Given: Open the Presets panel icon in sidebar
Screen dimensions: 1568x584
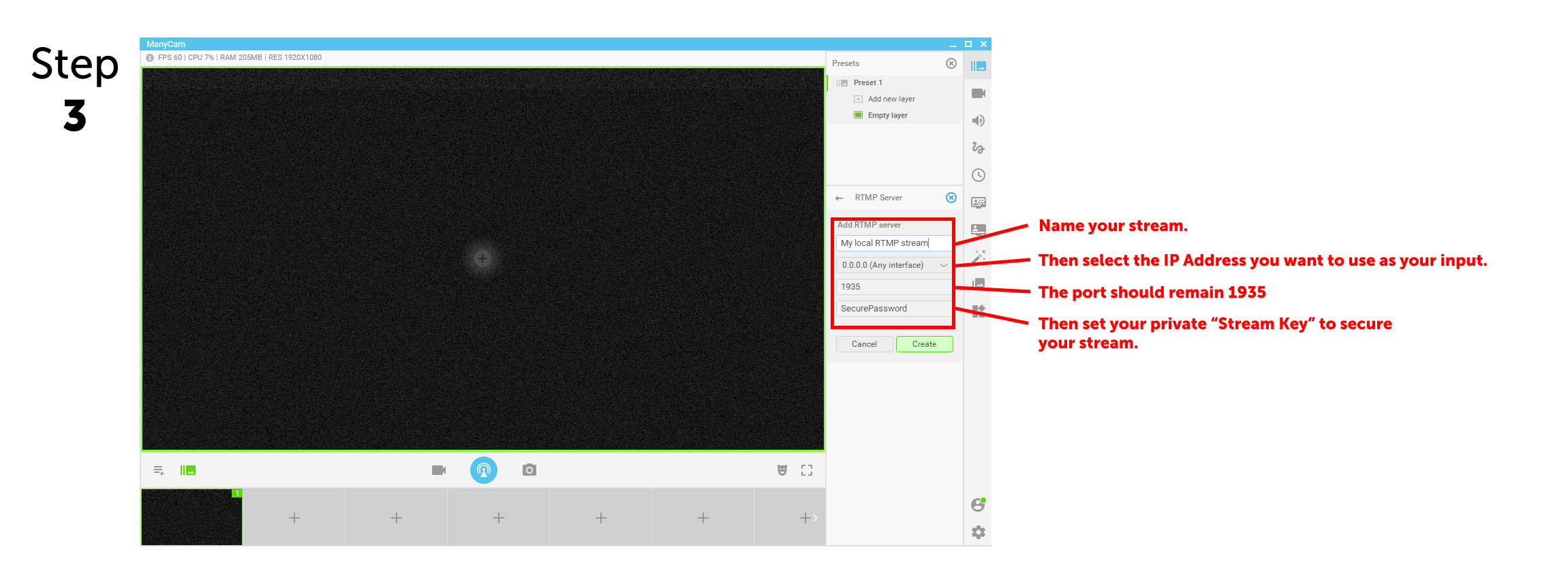Looking at the screenshot, I should [978, 66].
